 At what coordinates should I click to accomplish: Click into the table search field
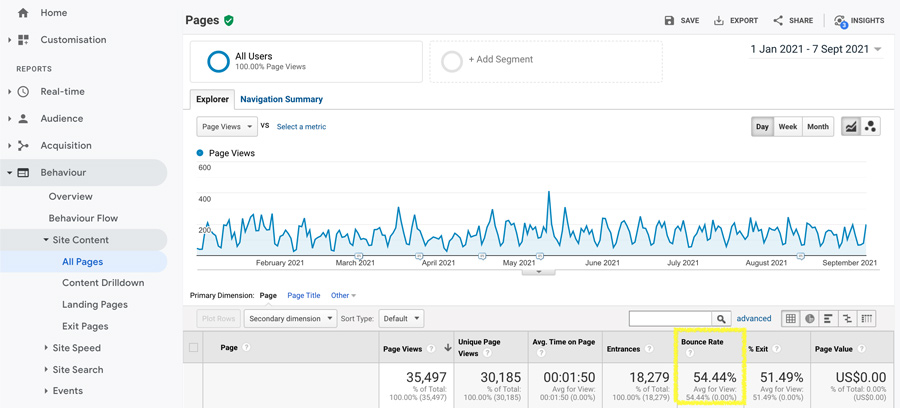click(x=670, y=319)
